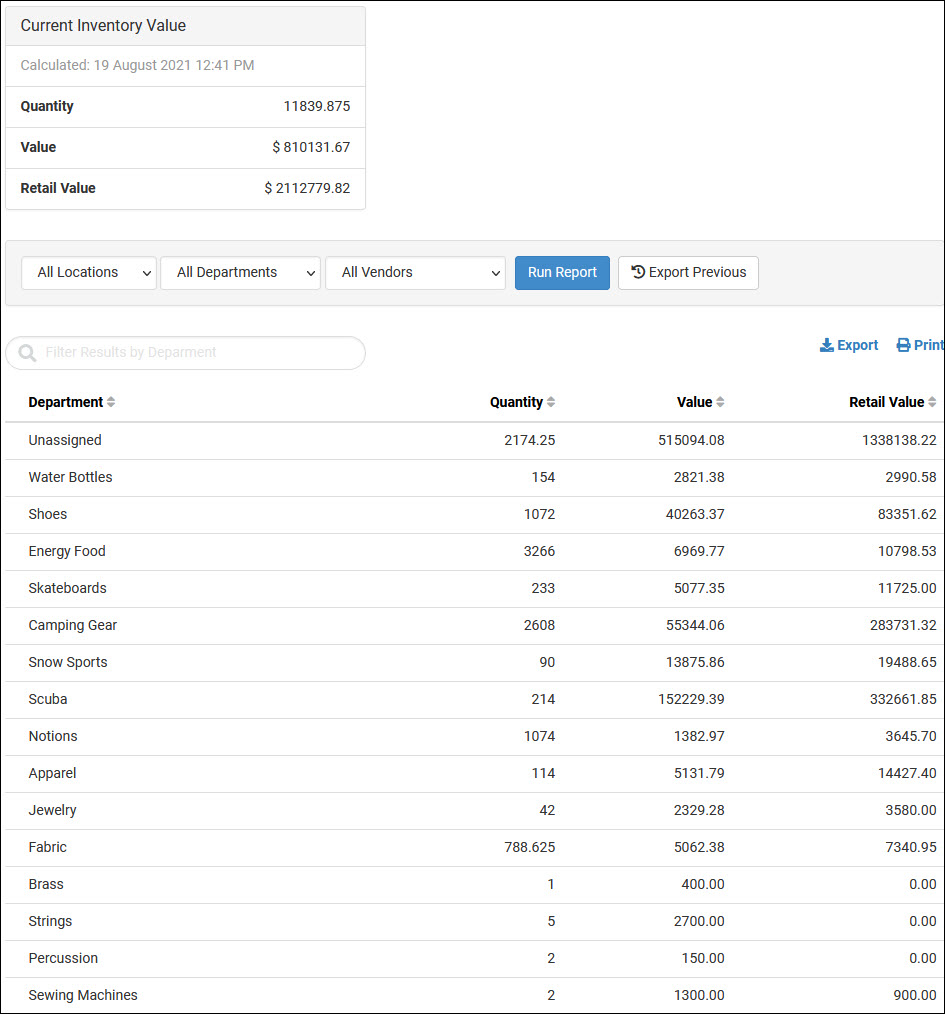Select the Print link above the table

pyautogui.click(x=920, y=345)
